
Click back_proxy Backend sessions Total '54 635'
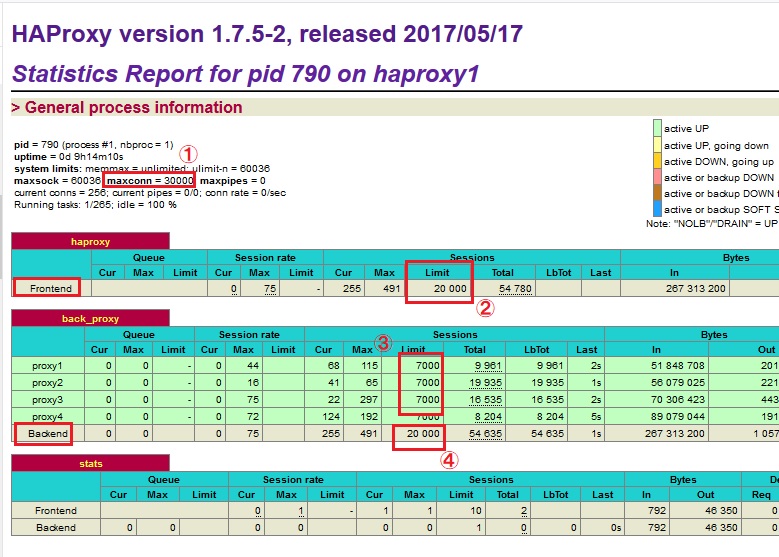[485, 433]
